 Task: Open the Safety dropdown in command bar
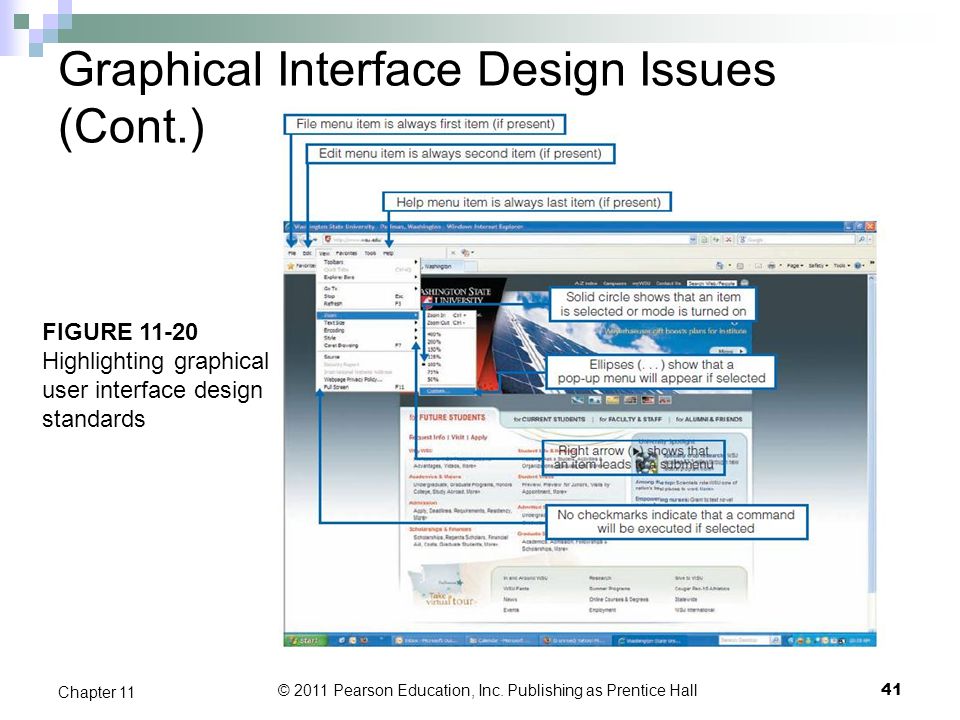click(x=818, y=266)
